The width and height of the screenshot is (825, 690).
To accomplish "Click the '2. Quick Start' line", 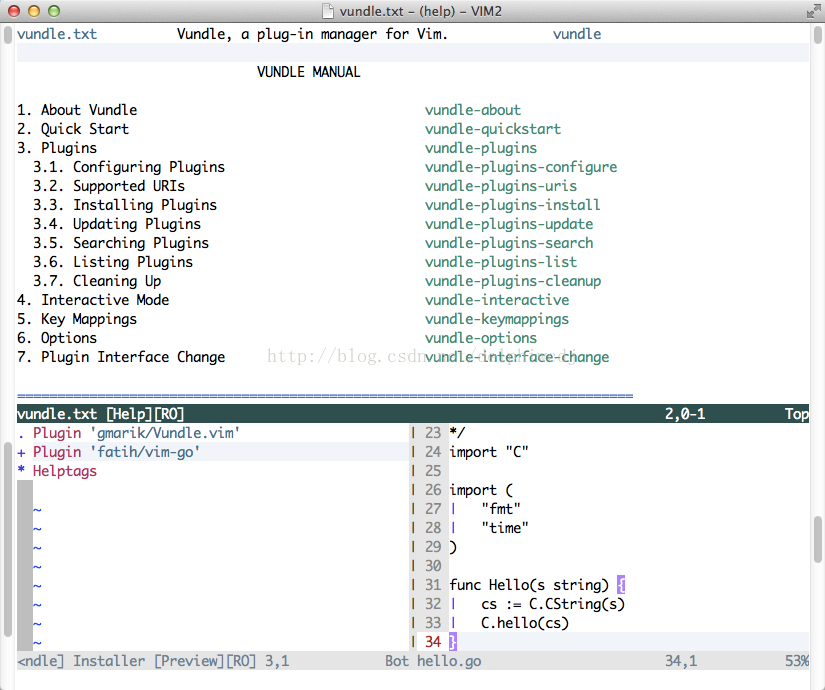I will coord(73,129).
